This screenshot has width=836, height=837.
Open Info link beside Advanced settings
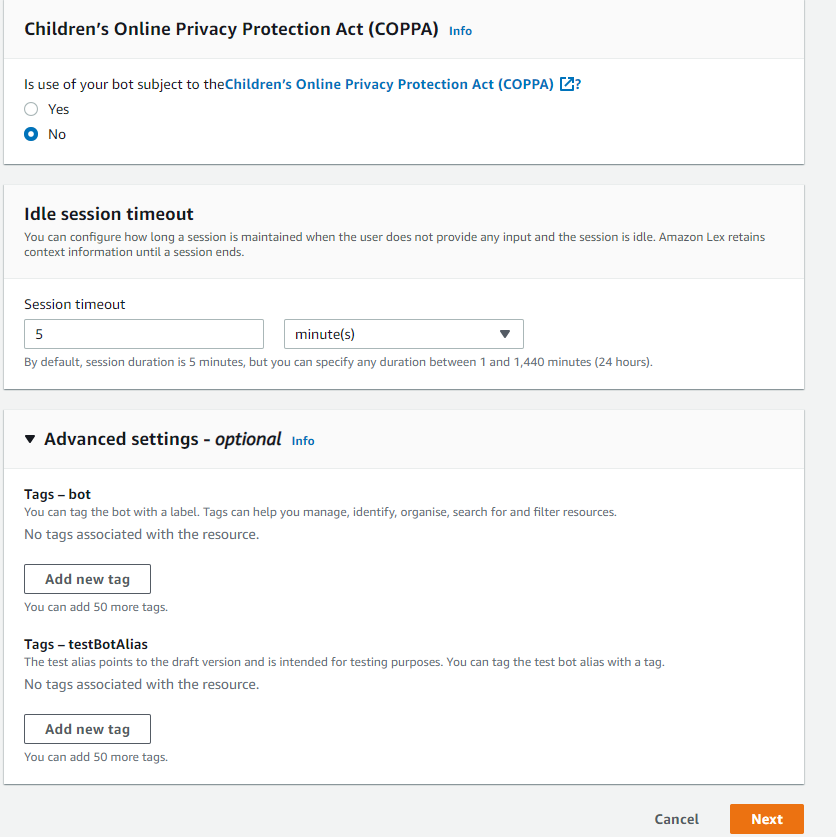coord(303,440)
